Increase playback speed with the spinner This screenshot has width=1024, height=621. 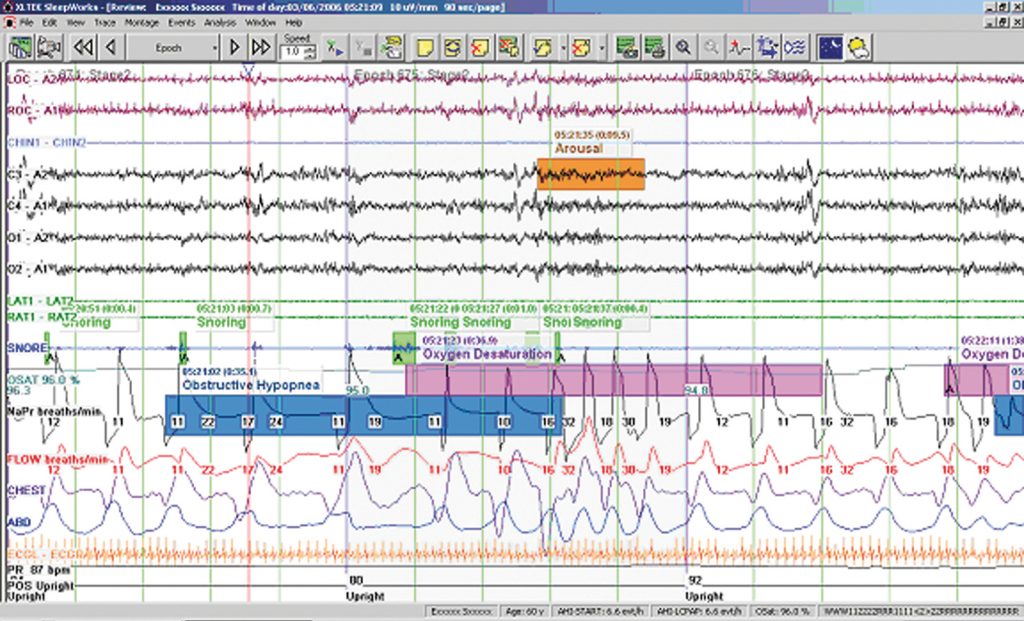pos(310,47)
